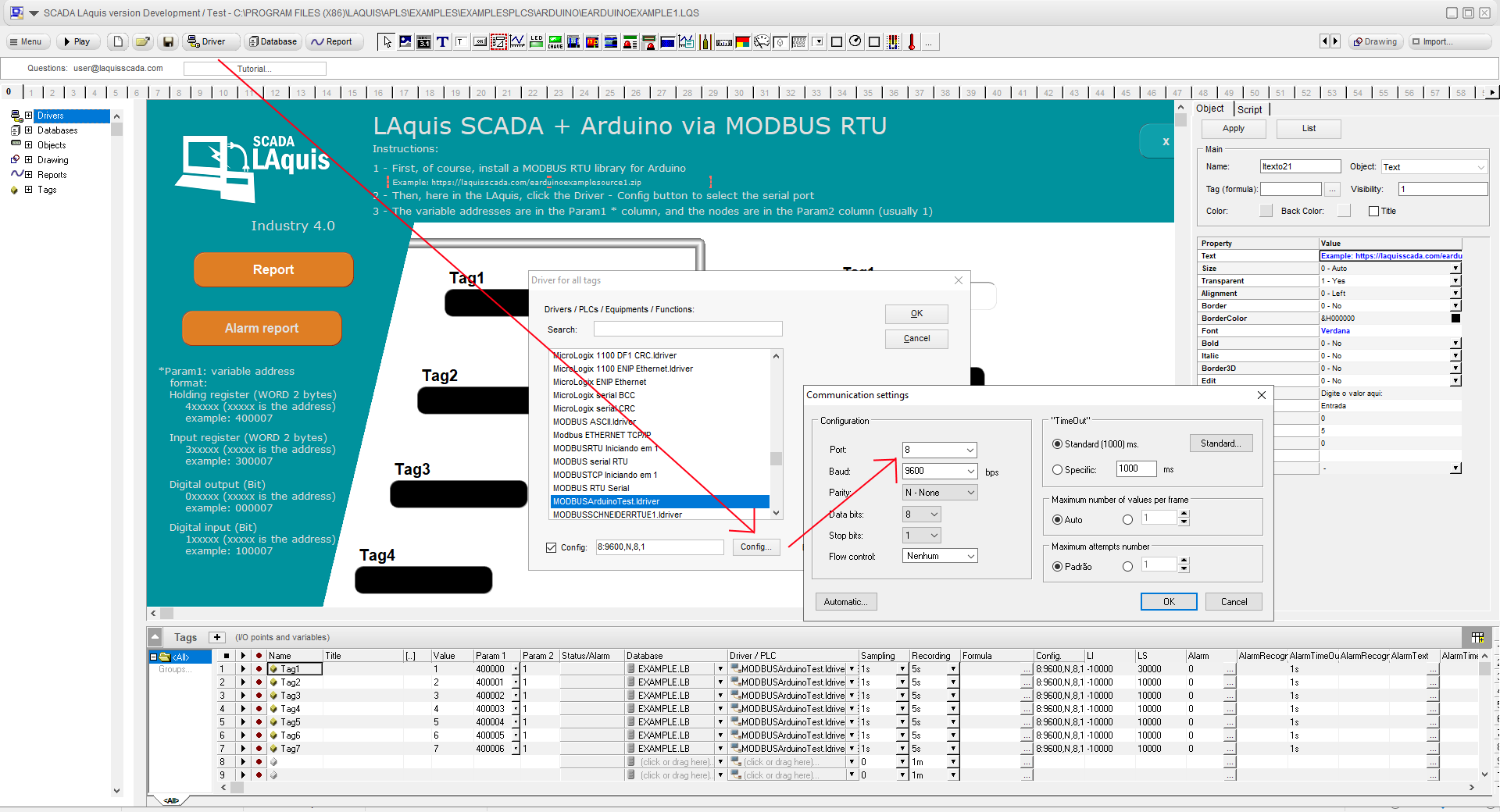Pick the alarm siren object tool
1500x812 pixels.
point(630,41)
